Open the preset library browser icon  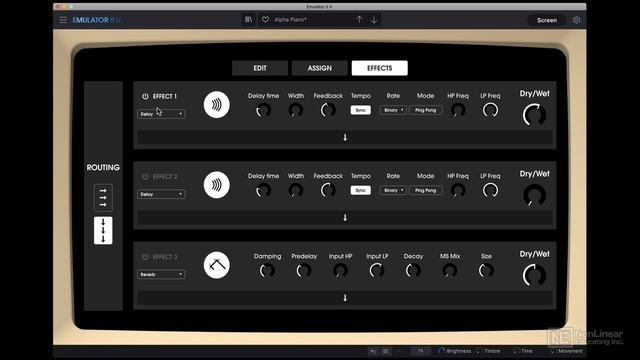point(248,20)
